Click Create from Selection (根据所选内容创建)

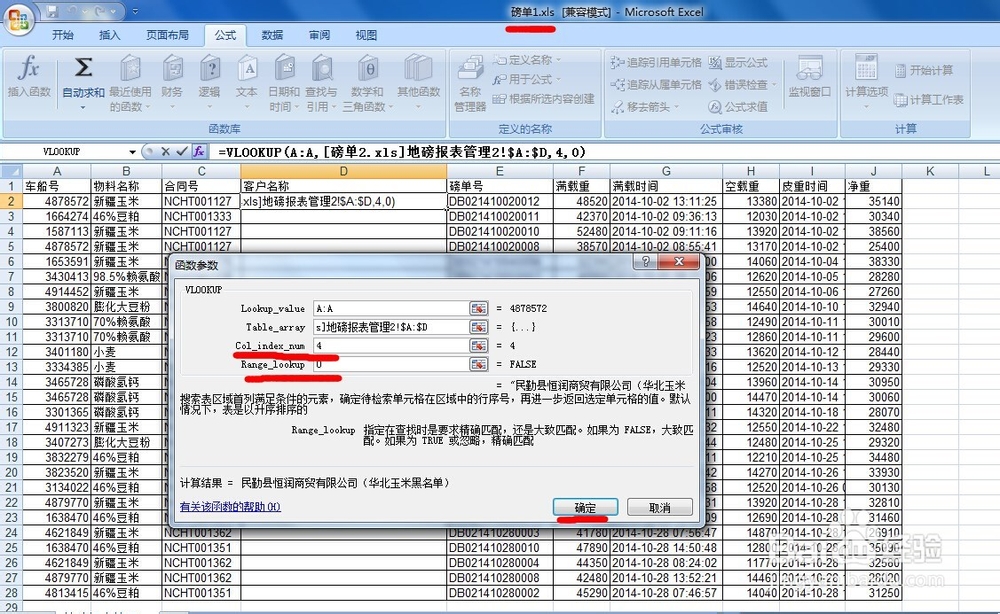(543, 99)
